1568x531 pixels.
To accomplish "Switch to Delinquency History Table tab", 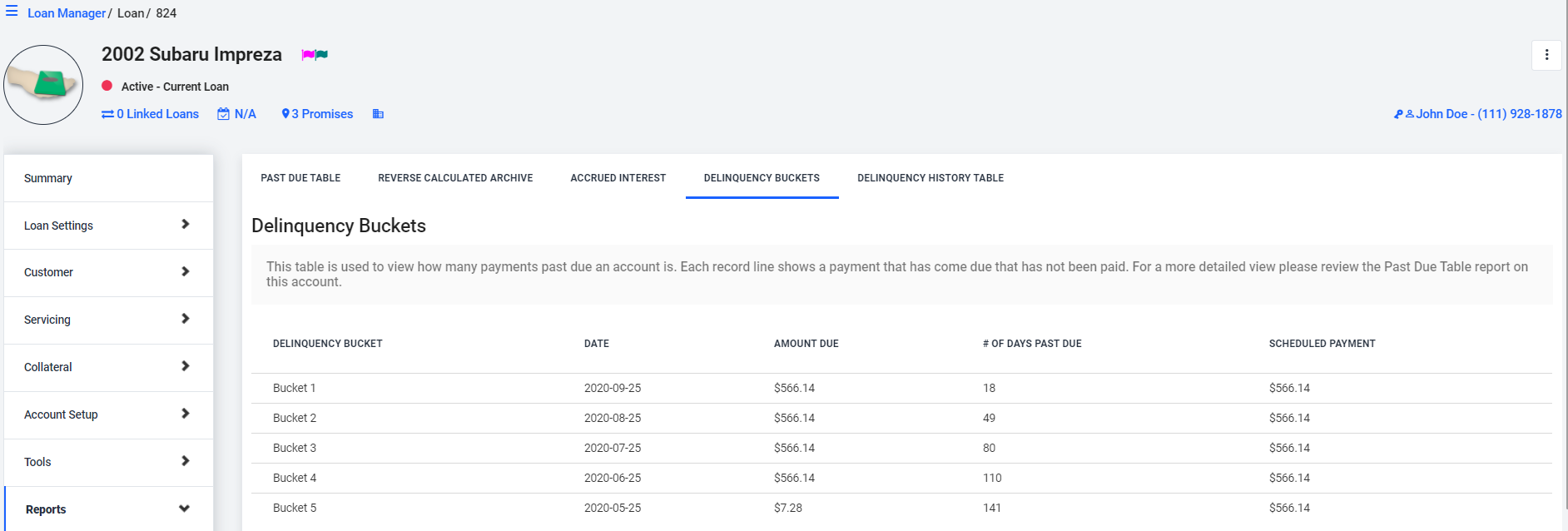I will point(930,178).
